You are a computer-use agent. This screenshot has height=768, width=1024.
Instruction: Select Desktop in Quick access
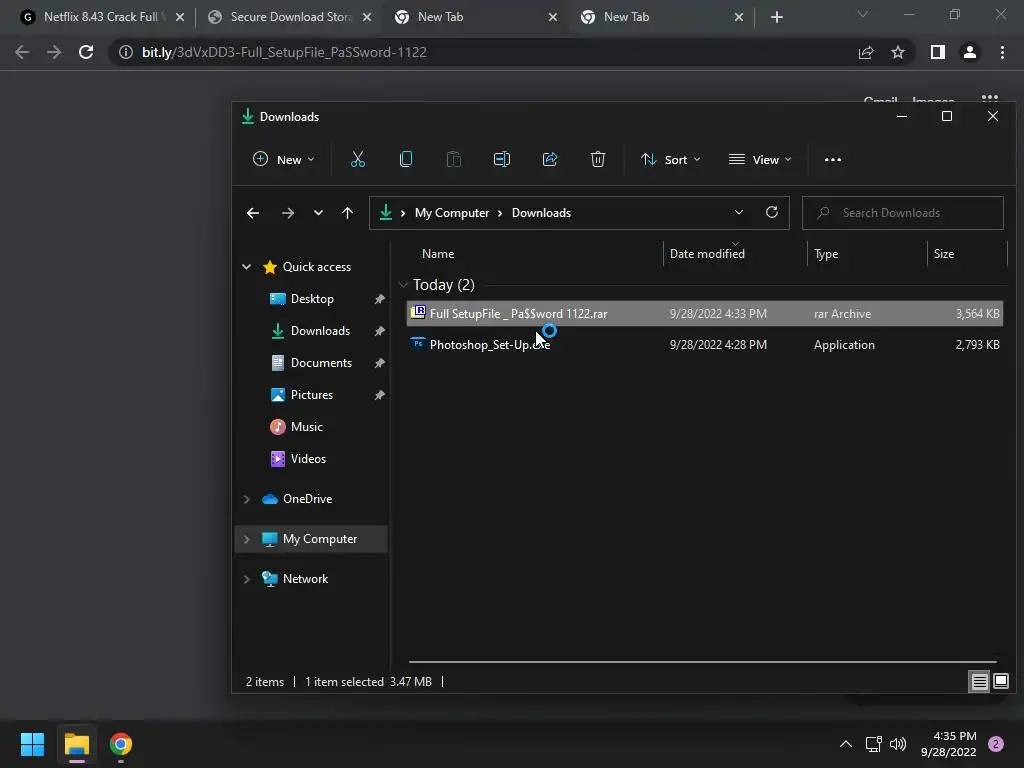click(x=312, y=298)
